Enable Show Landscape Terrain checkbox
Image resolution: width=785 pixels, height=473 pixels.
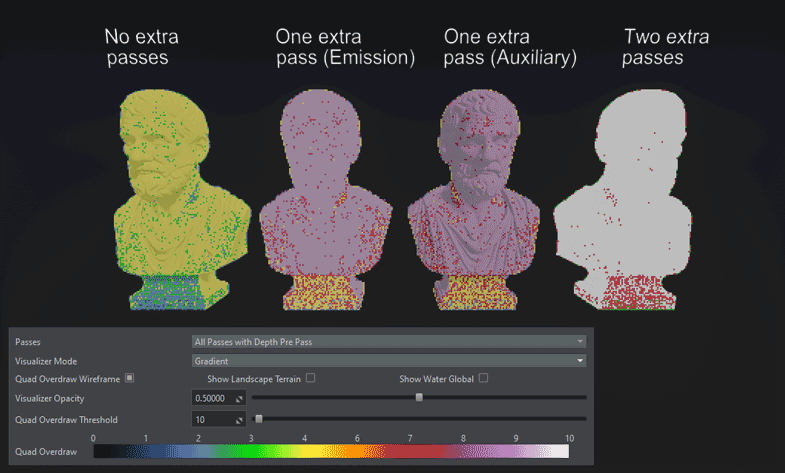tap(310, 378)
